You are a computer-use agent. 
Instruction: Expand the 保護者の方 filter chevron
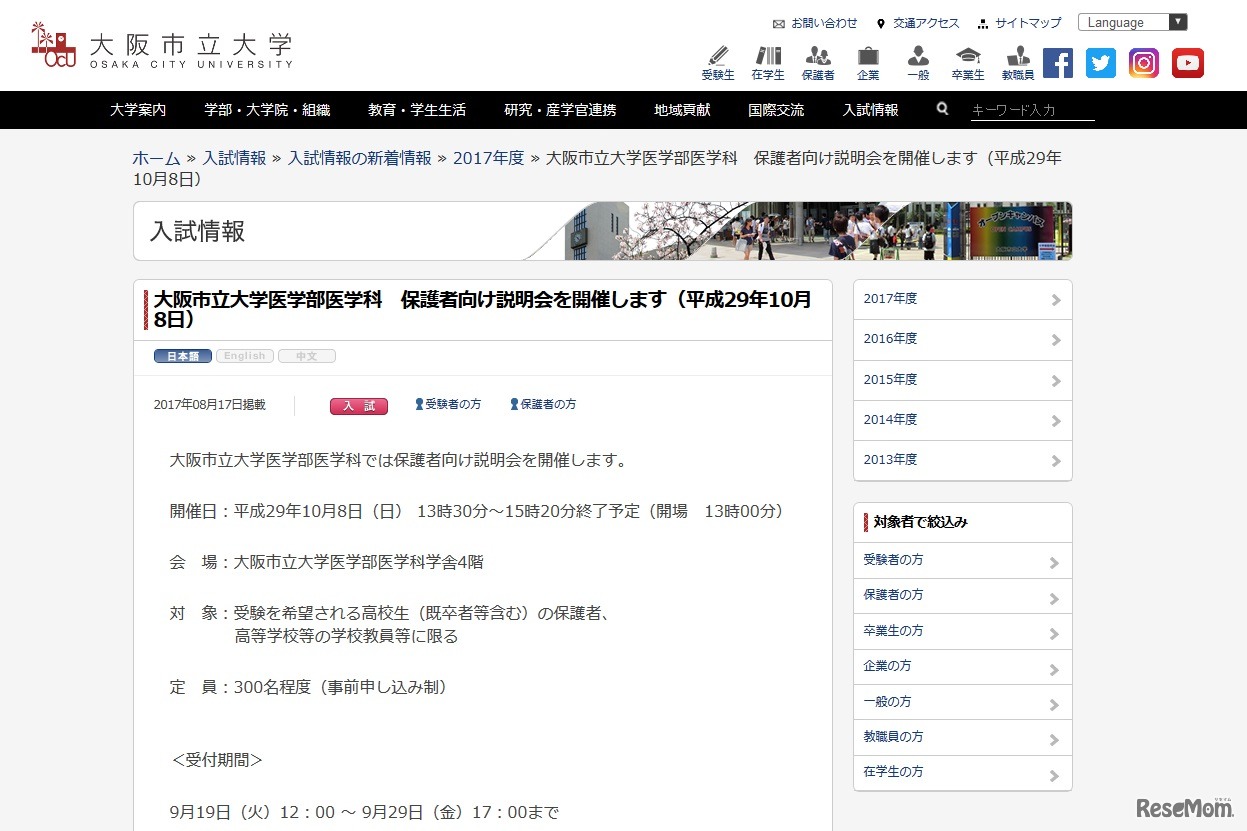[x=1055, y=595]
